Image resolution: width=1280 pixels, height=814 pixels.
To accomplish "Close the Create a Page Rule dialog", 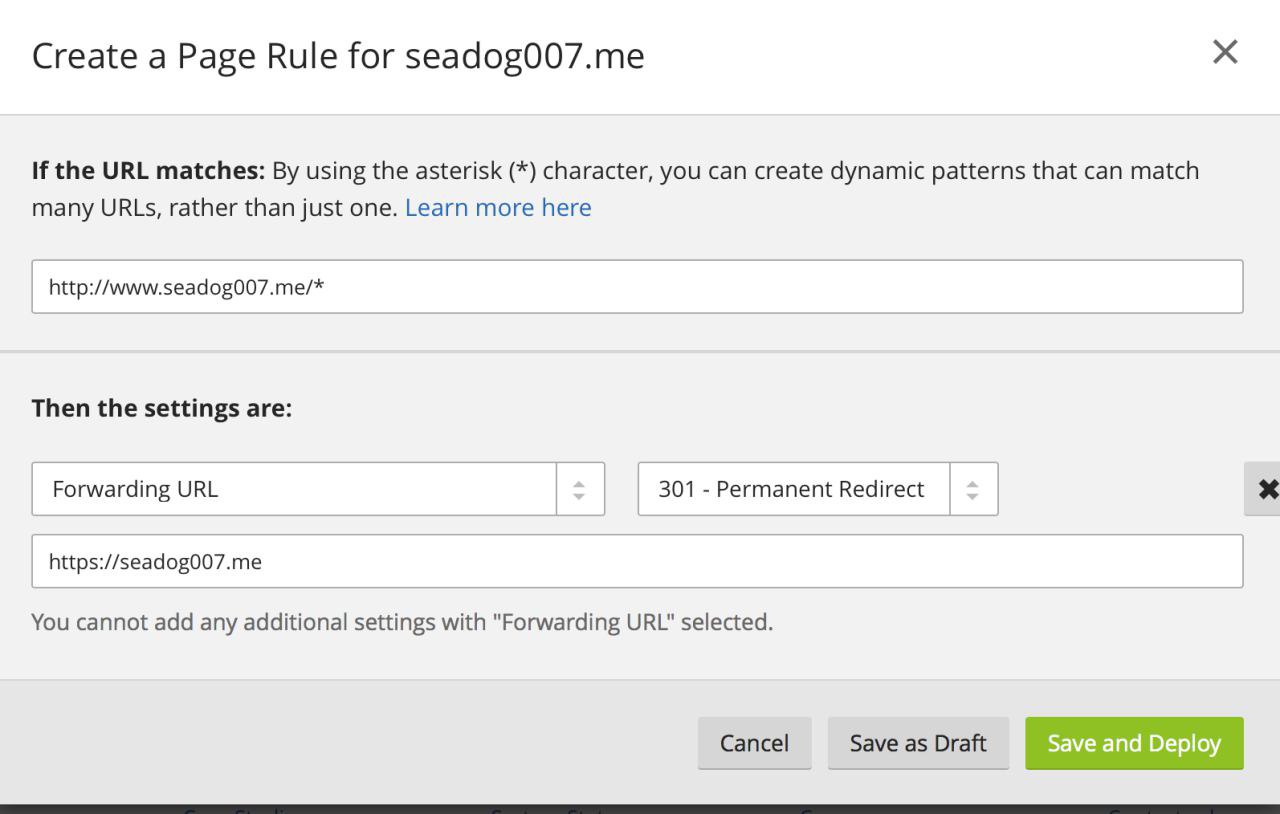I will (1225, 53).
